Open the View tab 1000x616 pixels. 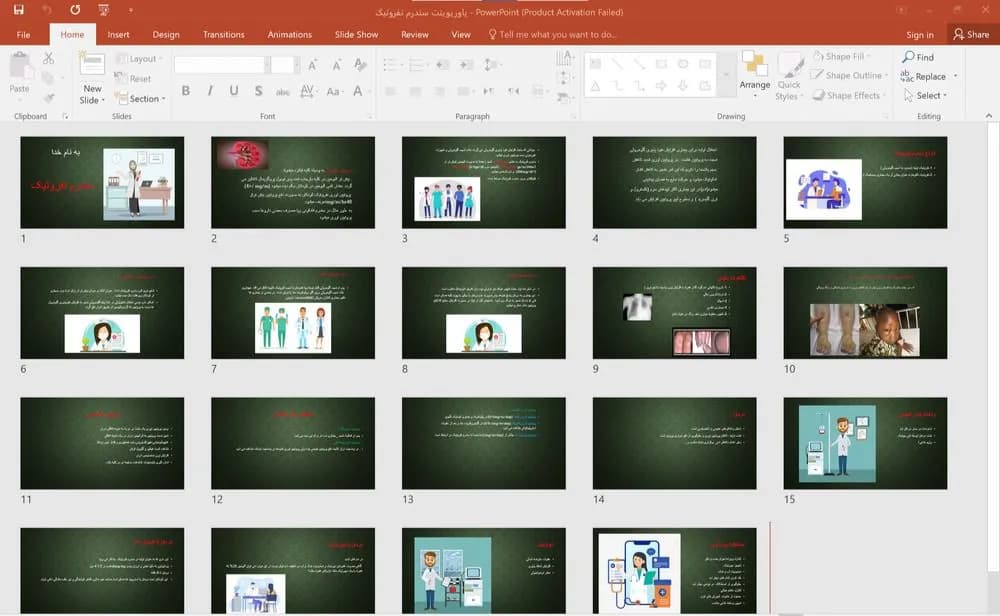pos(460,34)
